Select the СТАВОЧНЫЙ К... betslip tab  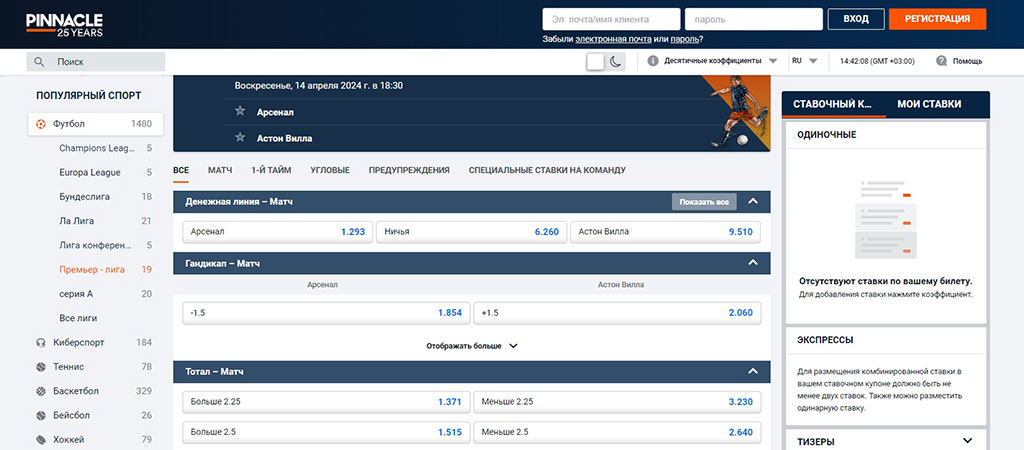coord(833,104)
